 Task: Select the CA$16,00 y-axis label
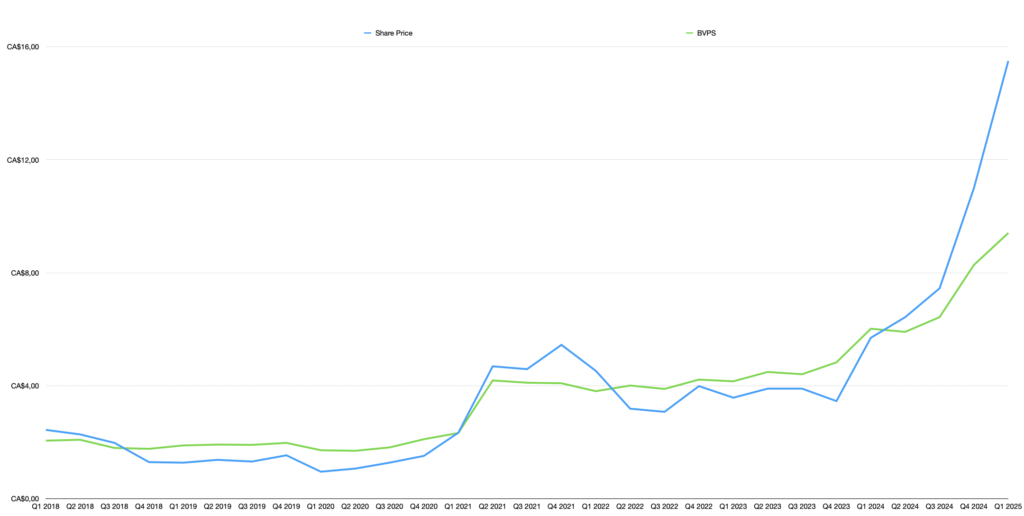click(22, 47)
